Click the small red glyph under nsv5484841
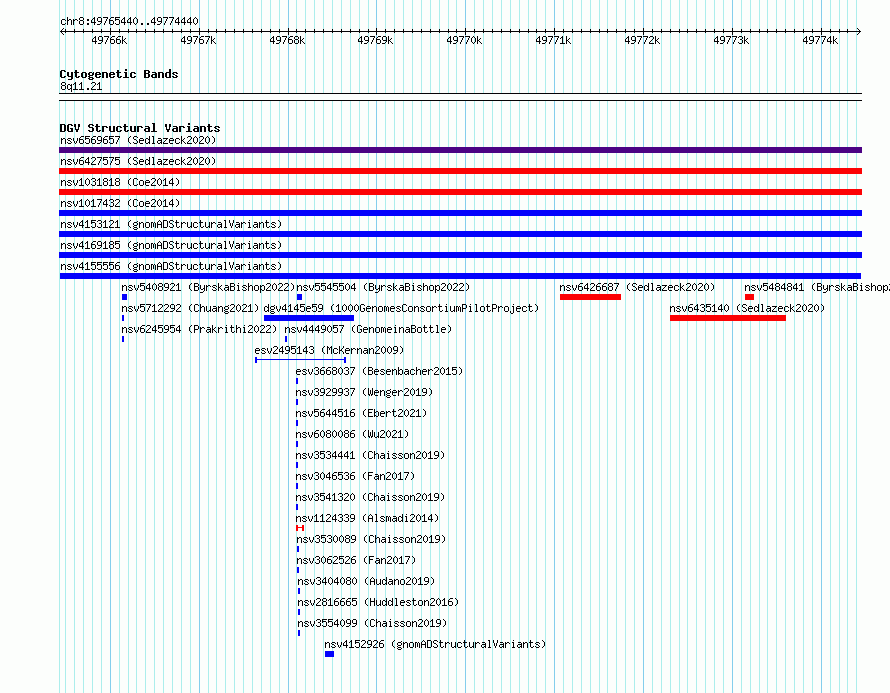Screen dimensions: 890x693 (x=749, y=297)
